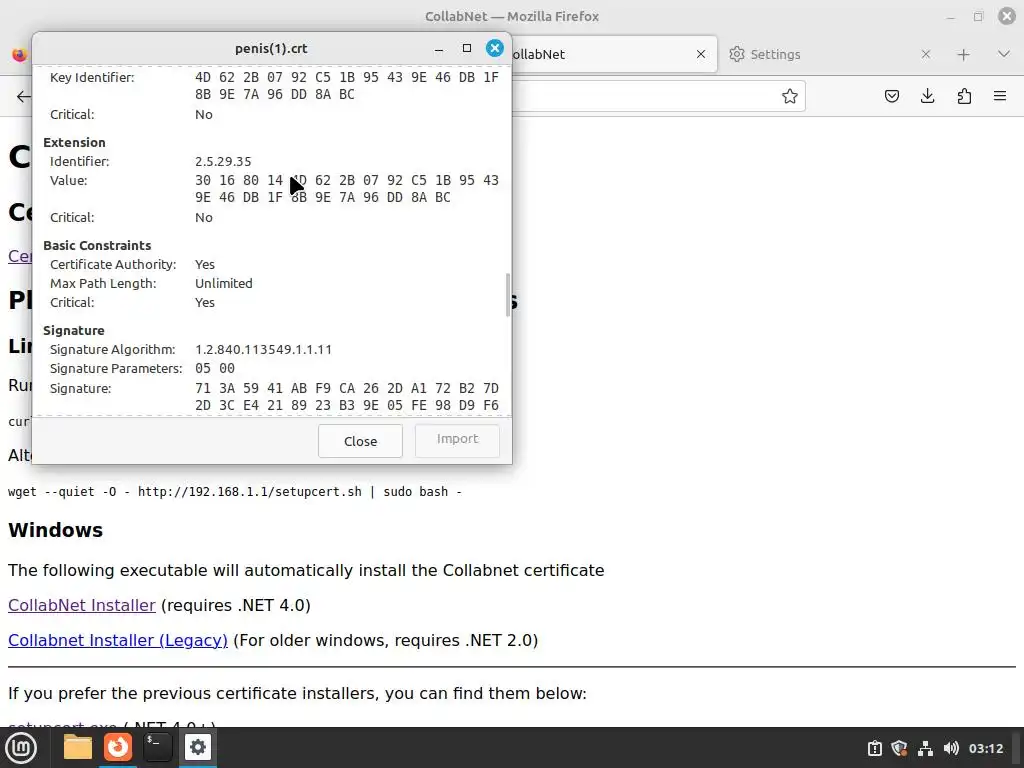Open the network connection tray icon

925,748
